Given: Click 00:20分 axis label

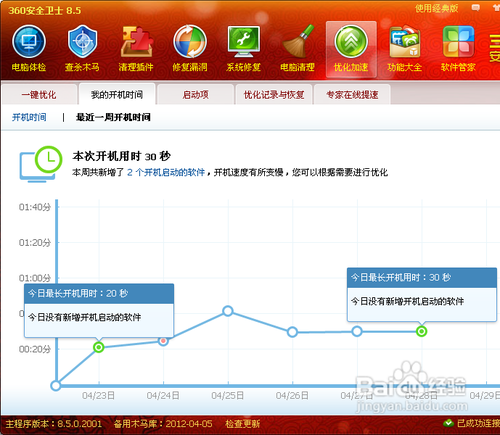Looking at the screenshot, I should 35,349.
